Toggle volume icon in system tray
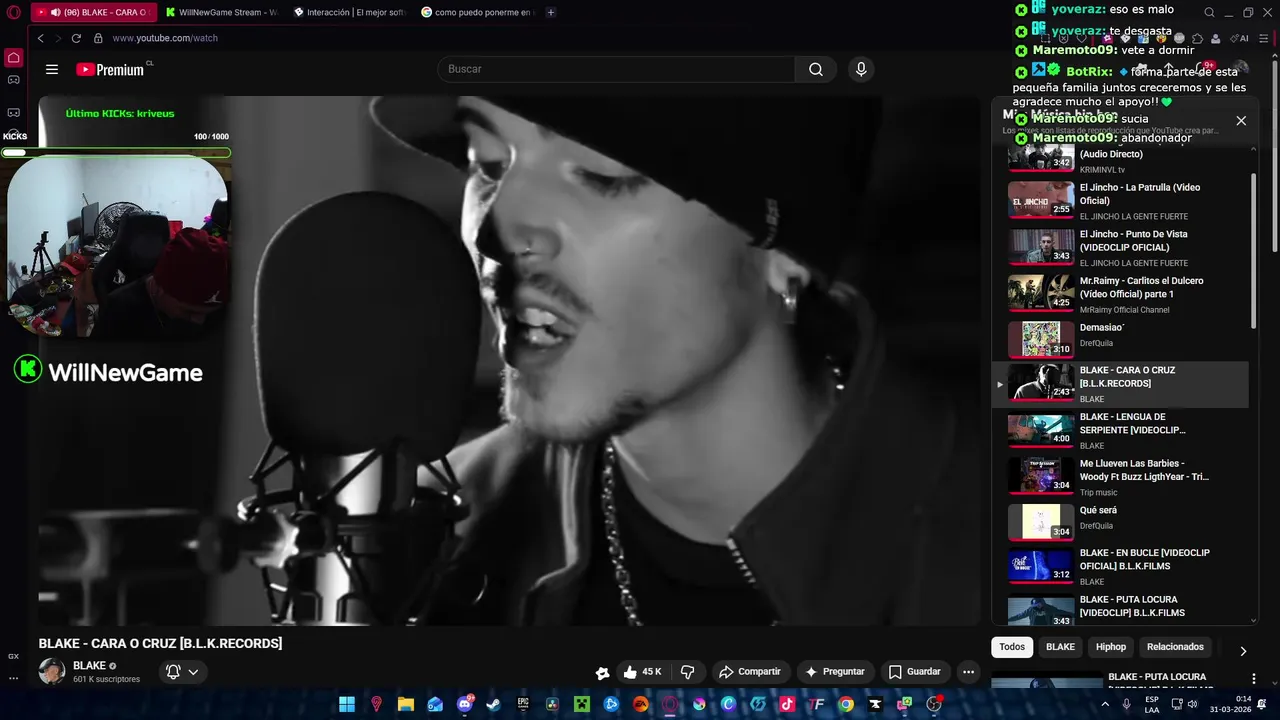The height and width of the screenshot is (720, 1280). pos(1192,704)
